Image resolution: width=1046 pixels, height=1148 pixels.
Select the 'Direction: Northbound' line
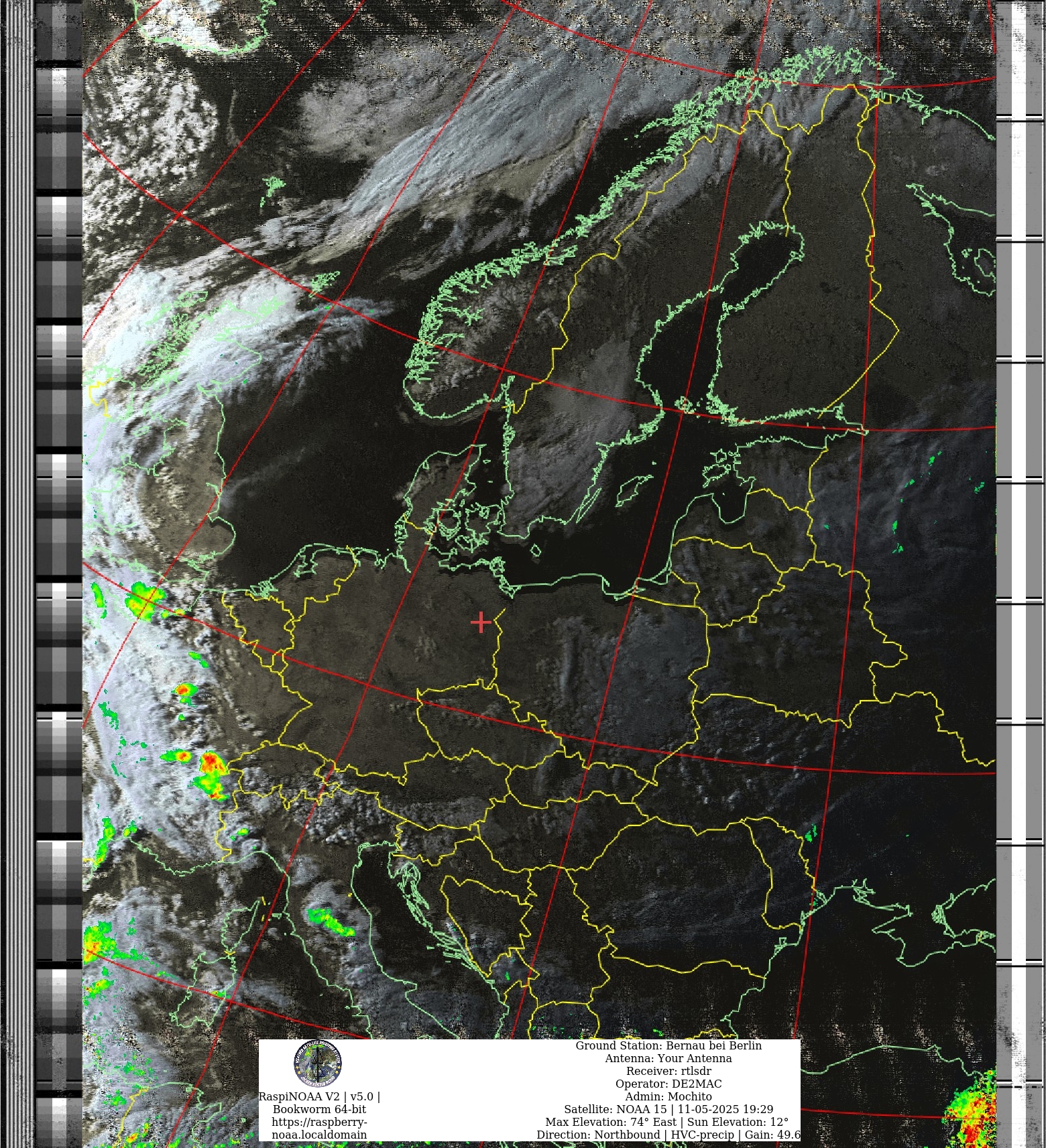[x=669, y=1135]
